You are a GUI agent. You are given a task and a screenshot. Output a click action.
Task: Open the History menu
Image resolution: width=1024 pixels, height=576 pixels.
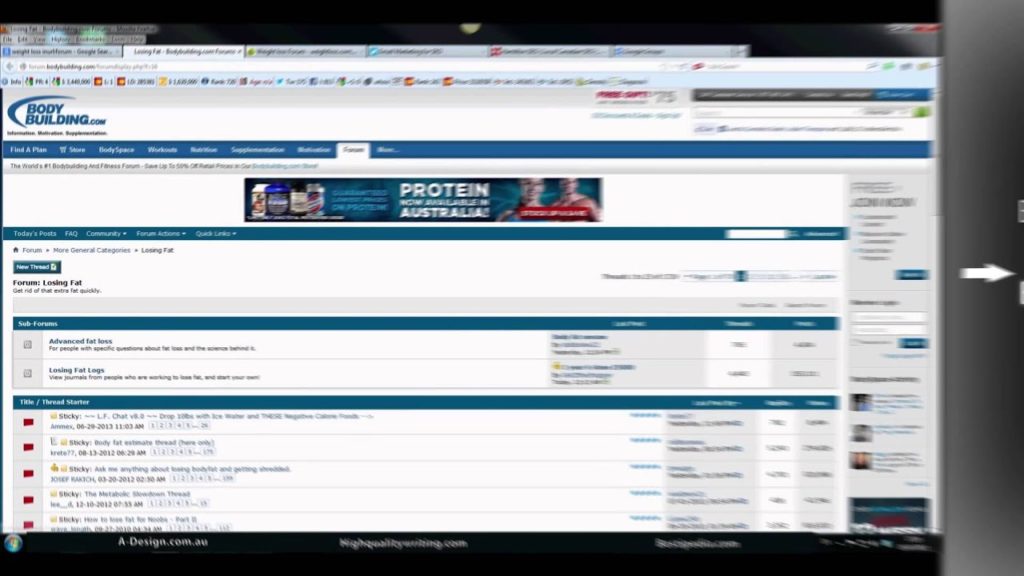60,39
